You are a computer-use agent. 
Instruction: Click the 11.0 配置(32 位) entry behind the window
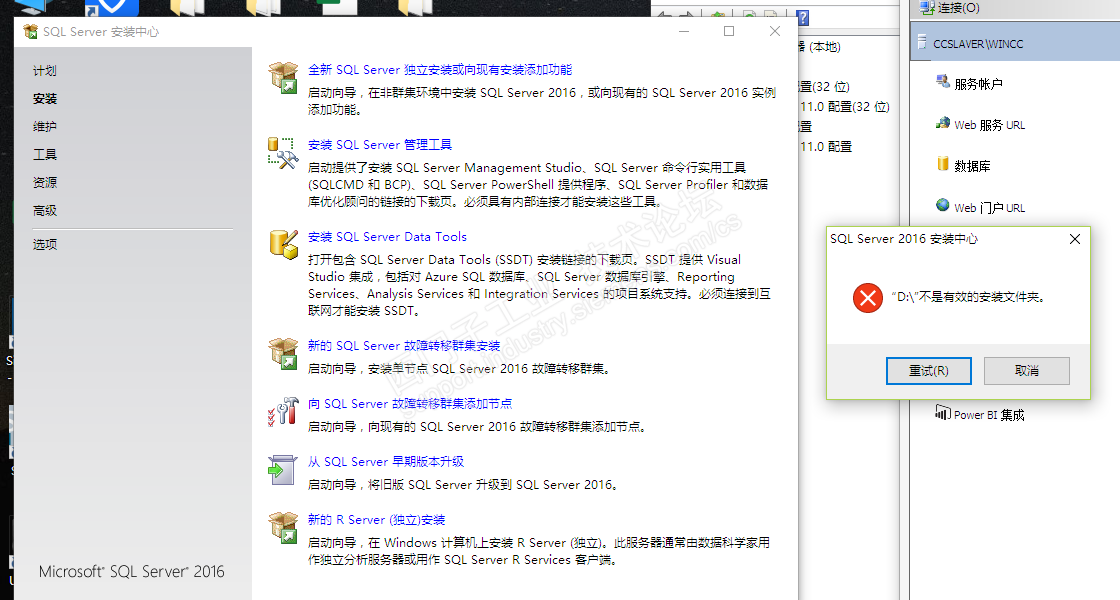845,106
